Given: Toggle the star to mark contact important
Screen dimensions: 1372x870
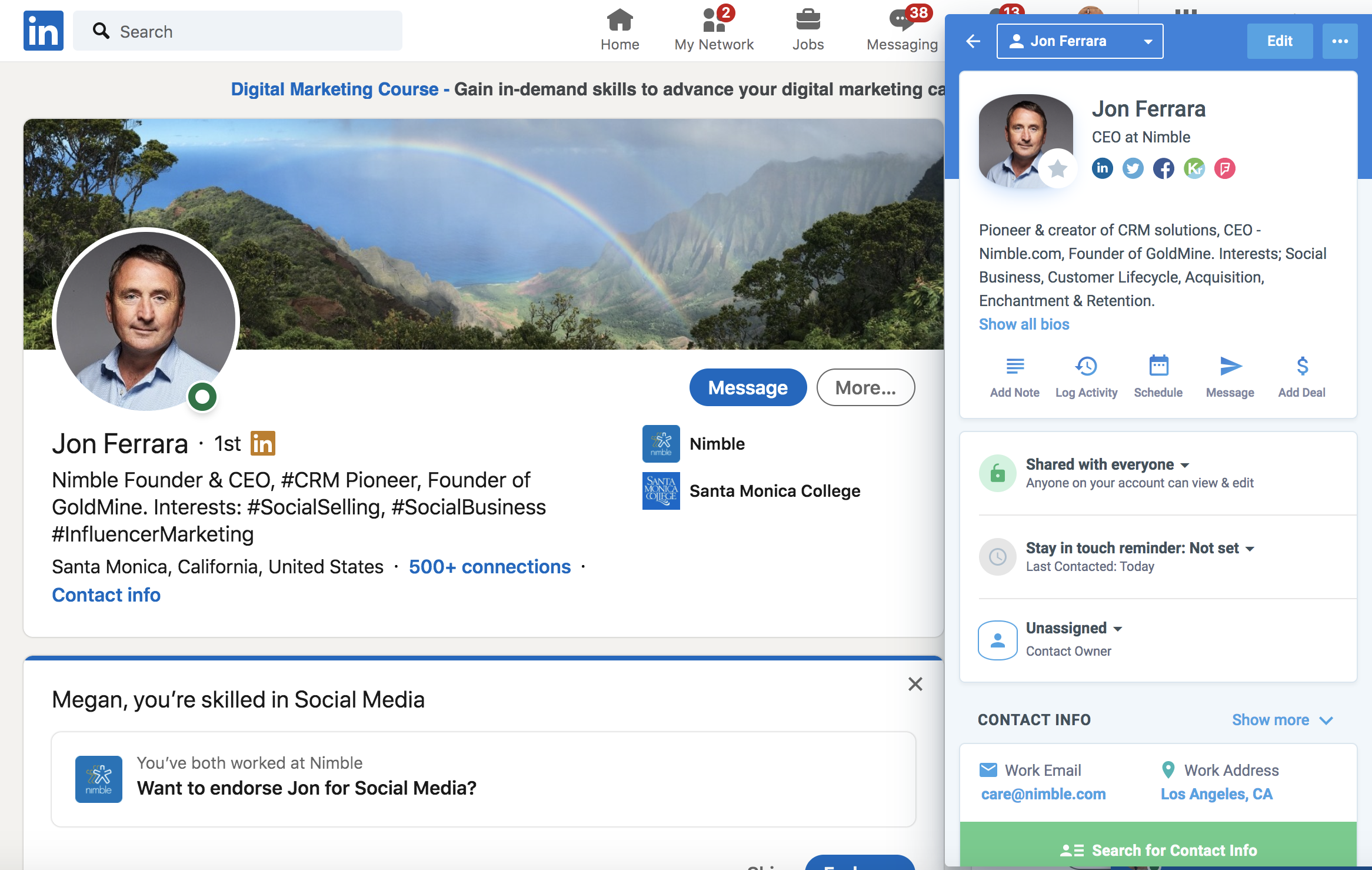Looking at the screenshot, I should pos(1057,169).
